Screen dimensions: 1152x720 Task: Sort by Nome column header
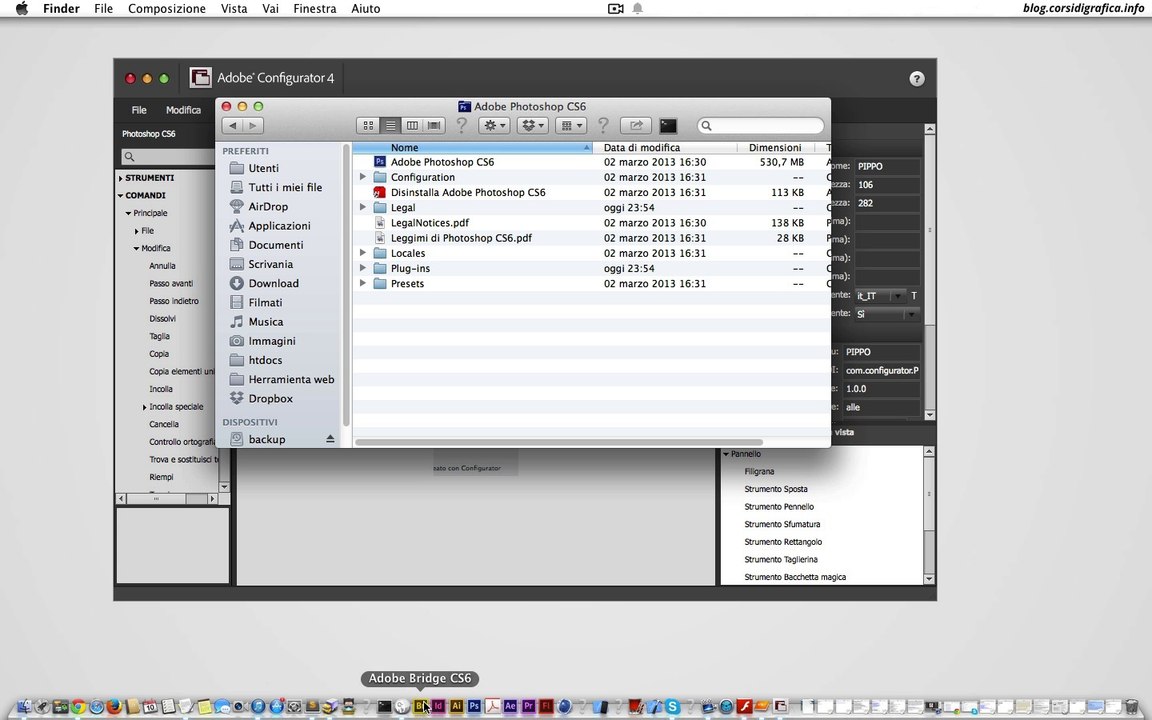click(472, 148)
